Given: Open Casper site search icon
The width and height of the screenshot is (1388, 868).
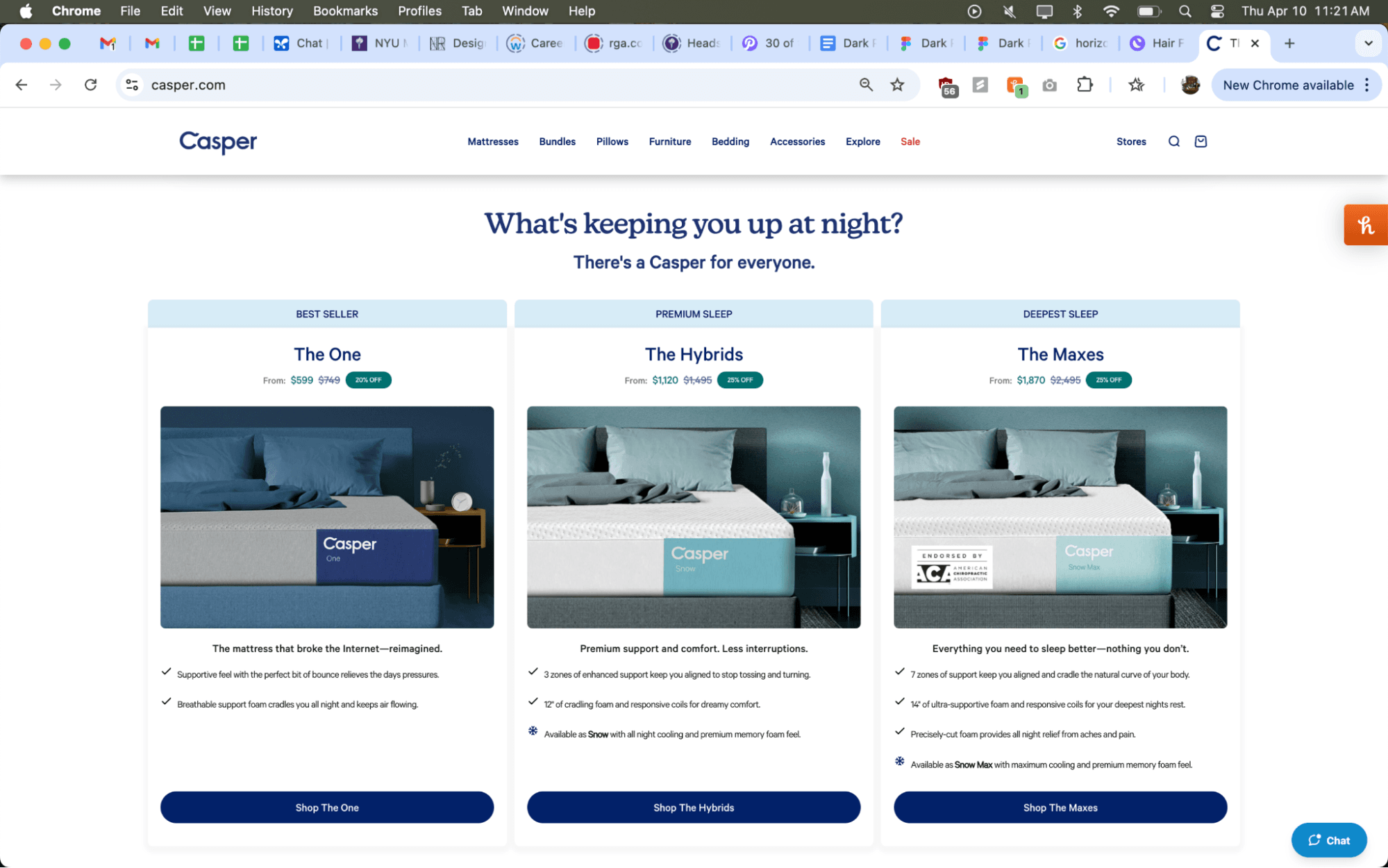Looking at the screenshot, I should click(x=1173, y=142).
